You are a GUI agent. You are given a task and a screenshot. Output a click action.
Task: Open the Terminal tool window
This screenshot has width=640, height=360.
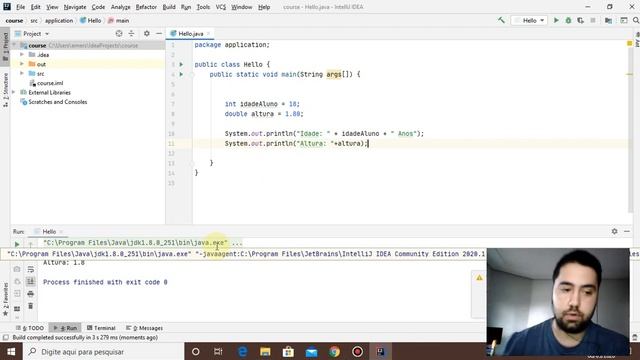[101, 328]
